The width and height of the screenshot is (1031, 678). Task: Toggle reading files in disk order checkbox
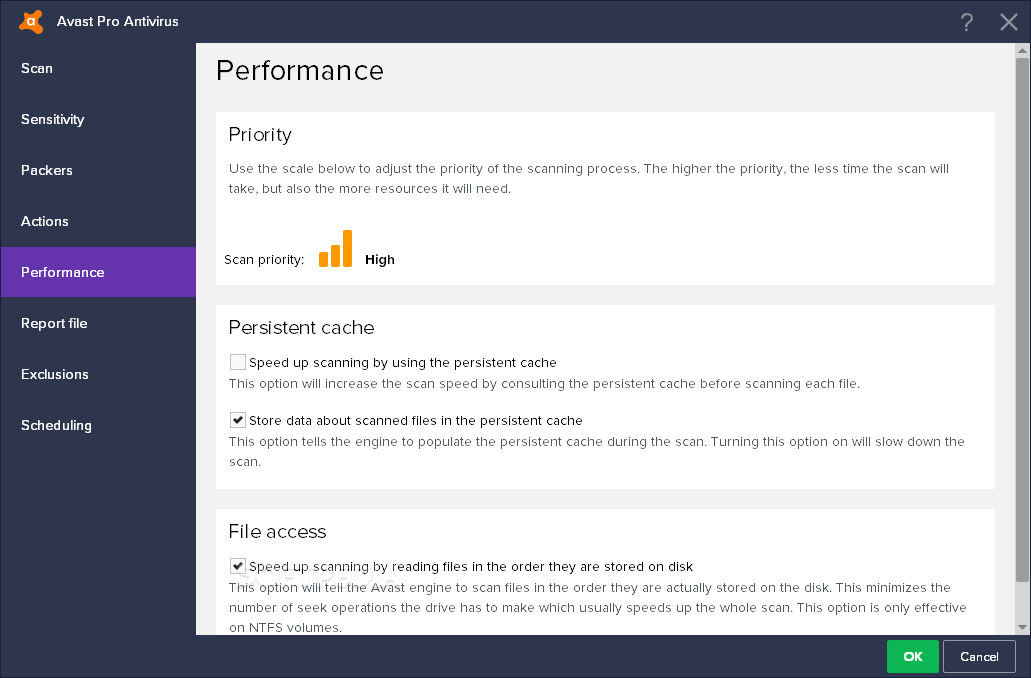(x=238, y=566)
